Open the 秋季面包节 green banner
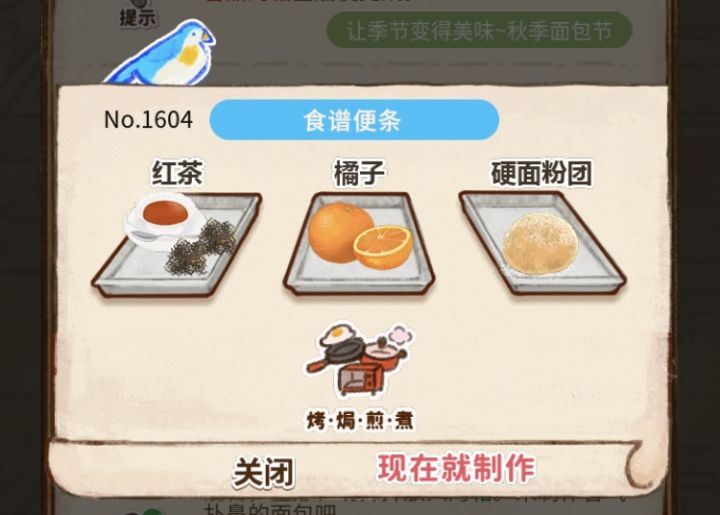This screenshot has width=720, height=515. coord(479,30)
